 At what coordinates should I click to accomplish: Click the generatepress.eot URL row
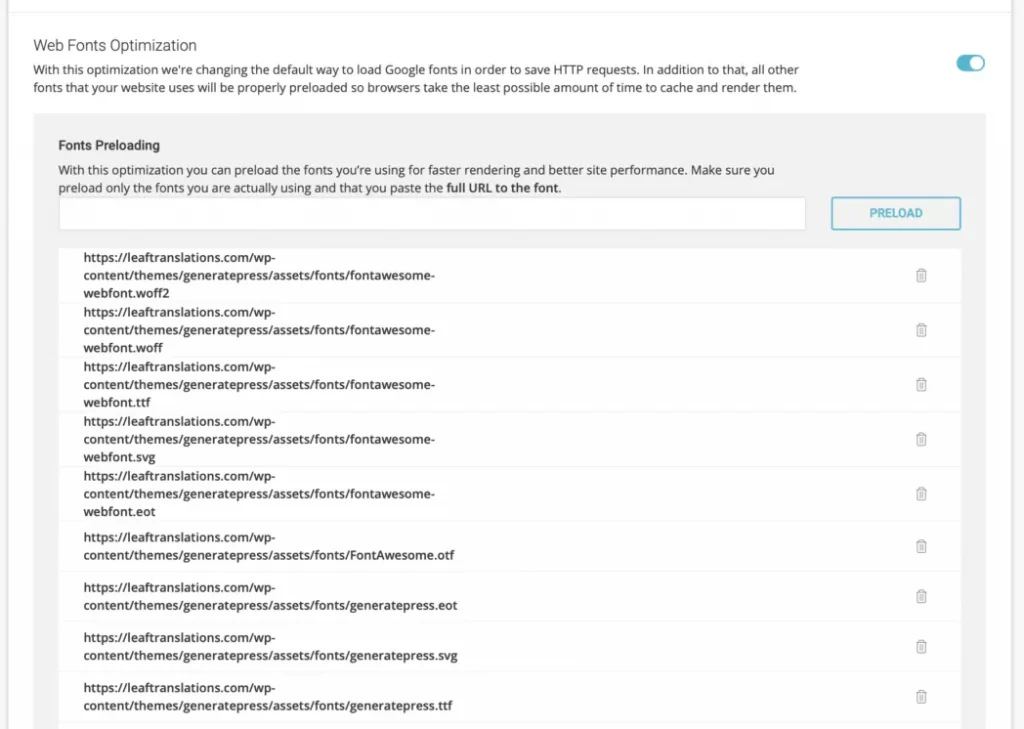click(x=509, y=596)
